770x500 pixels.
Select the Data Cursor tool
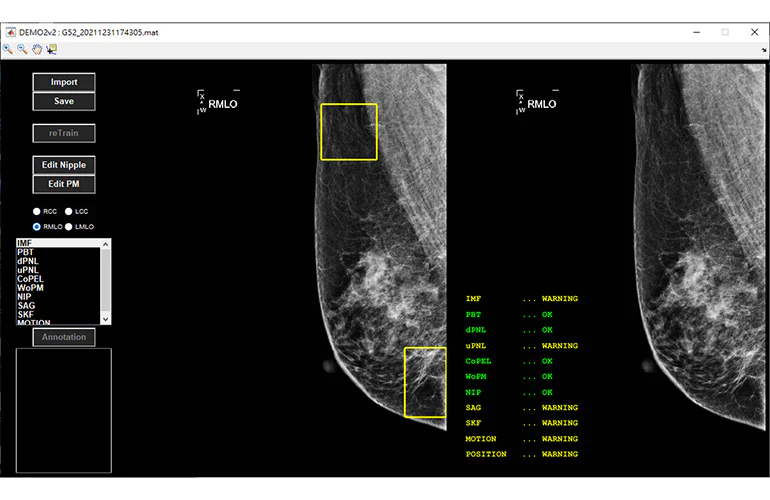tap(52, 49)
